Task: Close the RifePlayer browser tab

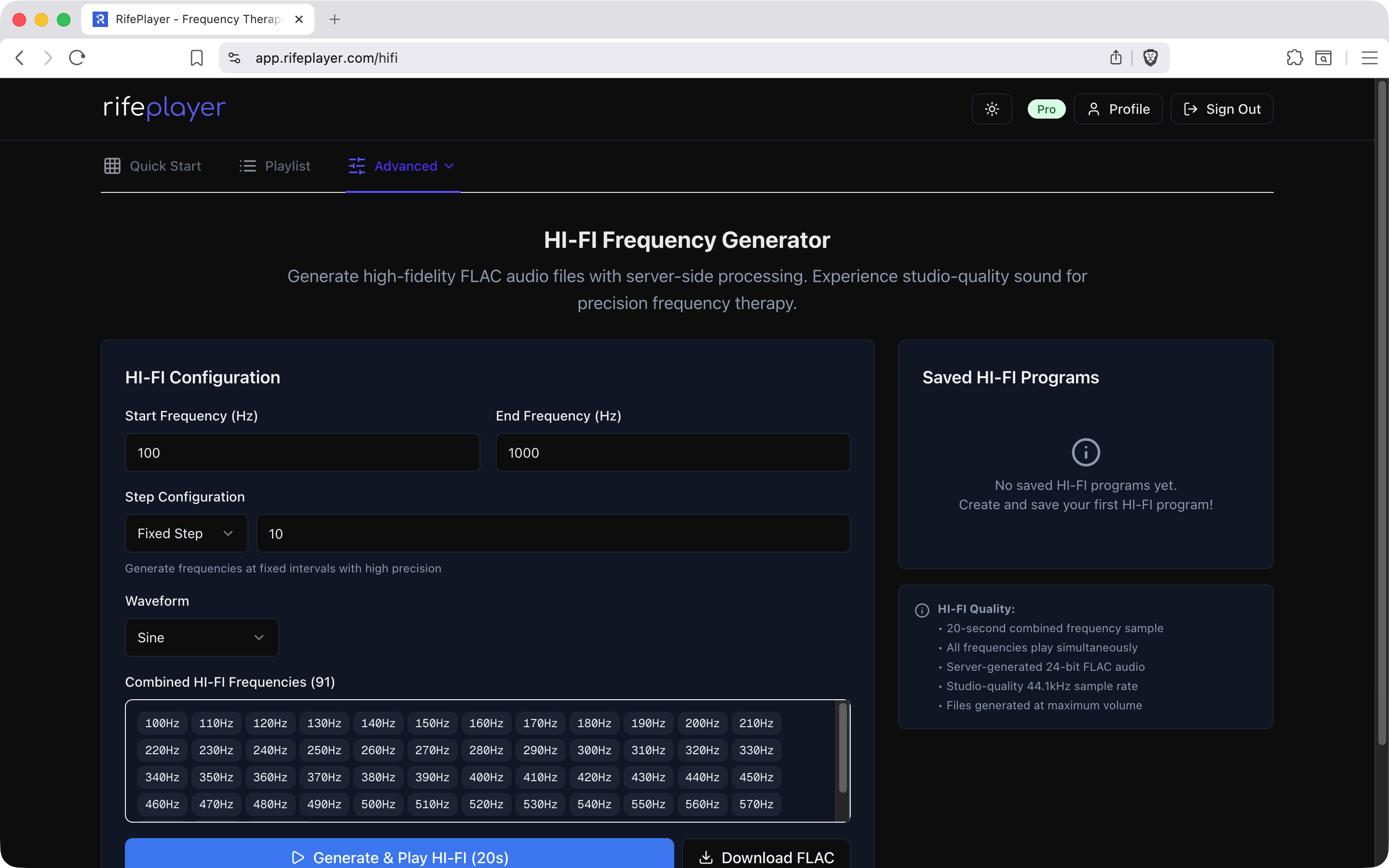Action: point(299,19)
